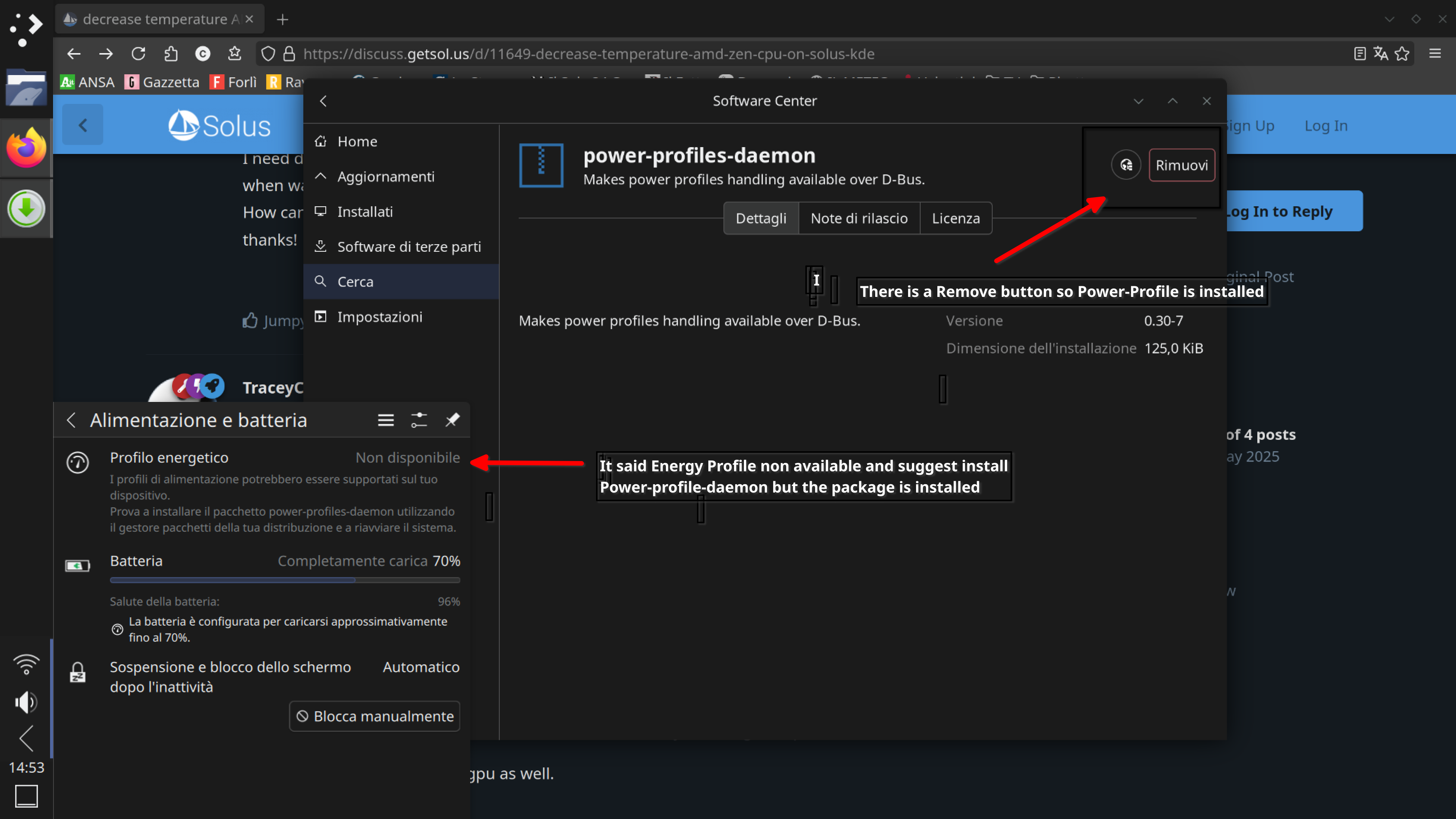The height and width of the screenshot is (819, 1456).
Task: Pin the battery panel open
Action: click(x=452, y=420)
